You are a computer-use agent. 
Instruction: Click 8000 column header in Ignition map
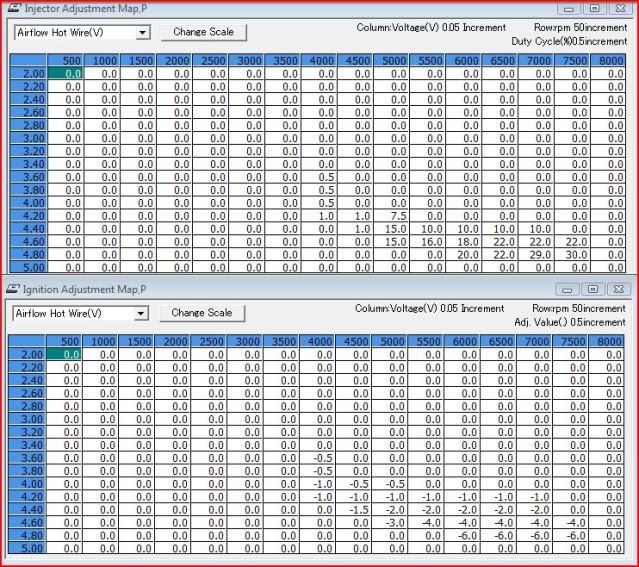coord(606,341)
